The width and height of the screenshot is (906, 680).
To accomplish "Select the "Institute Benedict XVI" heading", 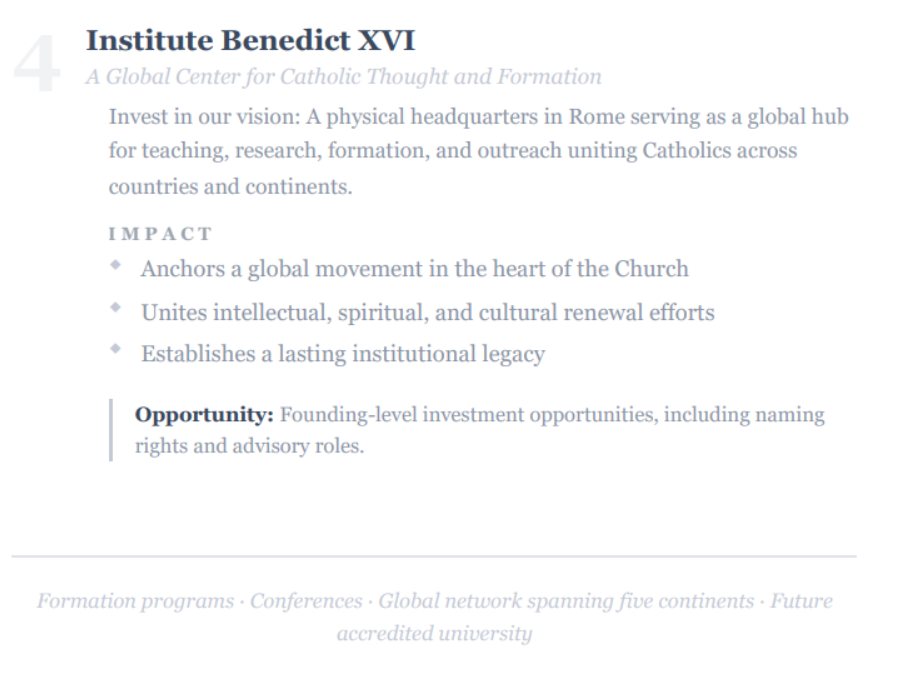I will pyautogui.click(x=250, y=42).
